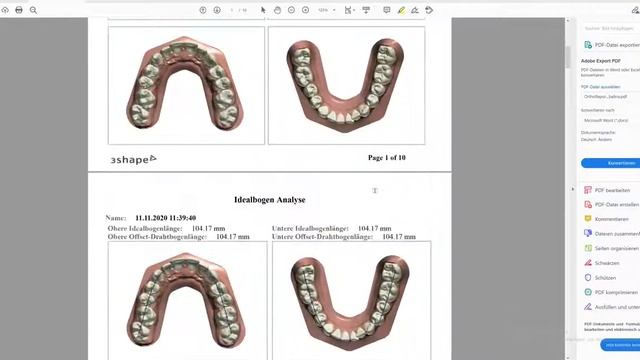Open PDF bearbeiten tool
The image size is (640, 360).
click(607, 190)
